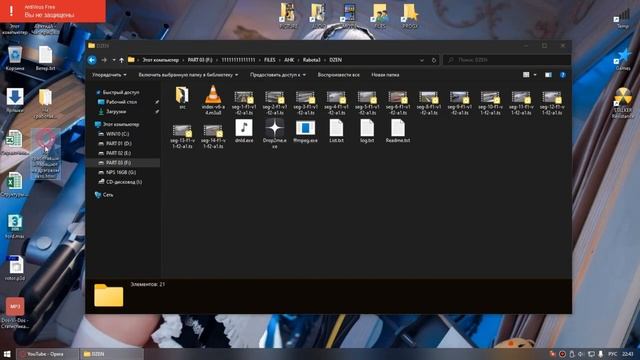Click the 'Воспроизвести все' button
640x360 pixels.
(339, 75)
